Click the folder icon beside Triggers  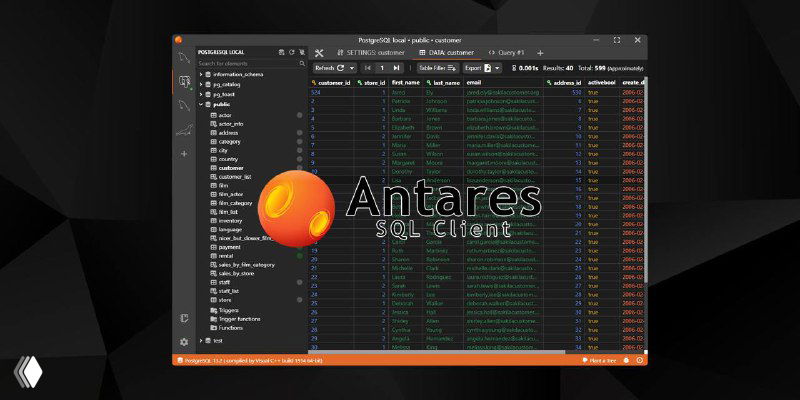[214, 310]
